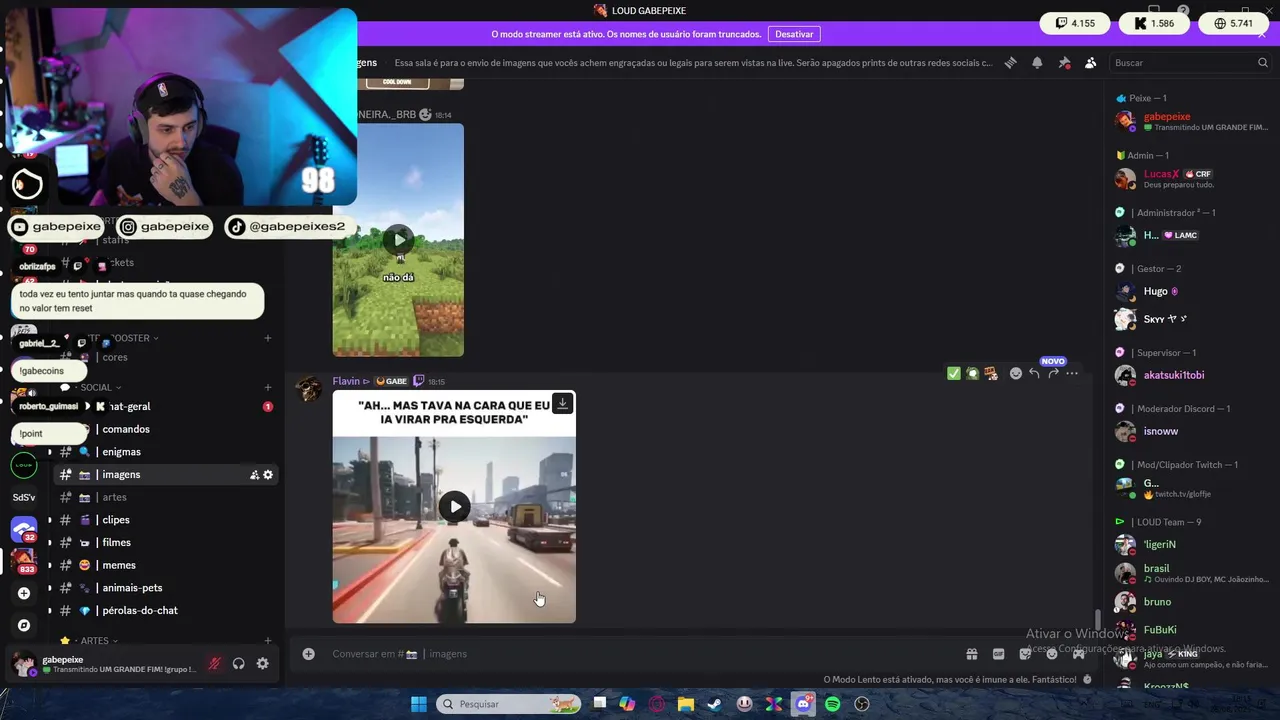Open the pérolas-do-chat channel
The width and height of the screenshot is (1280, 720).
(164, 611)
